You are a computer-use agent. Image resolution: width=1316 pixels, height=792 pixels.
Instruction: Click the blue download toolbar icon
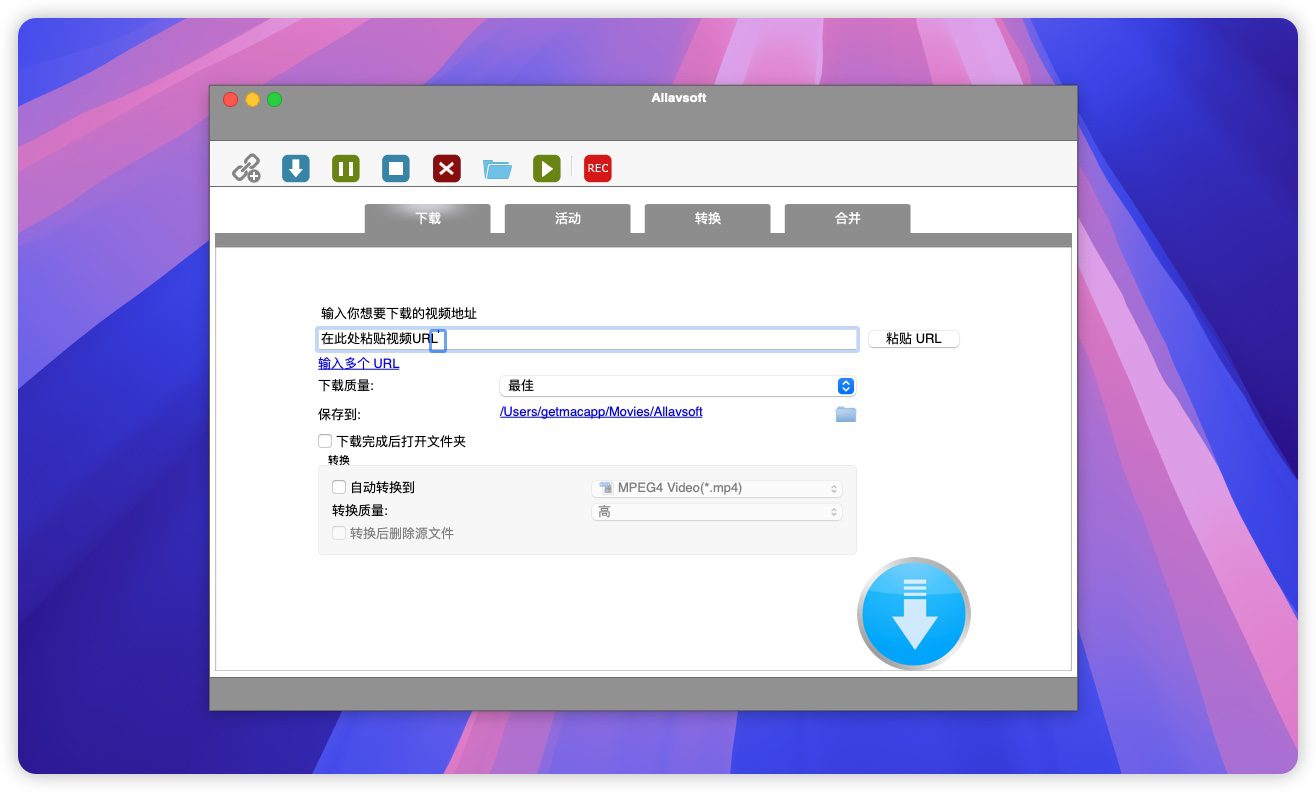coord(296,168)
